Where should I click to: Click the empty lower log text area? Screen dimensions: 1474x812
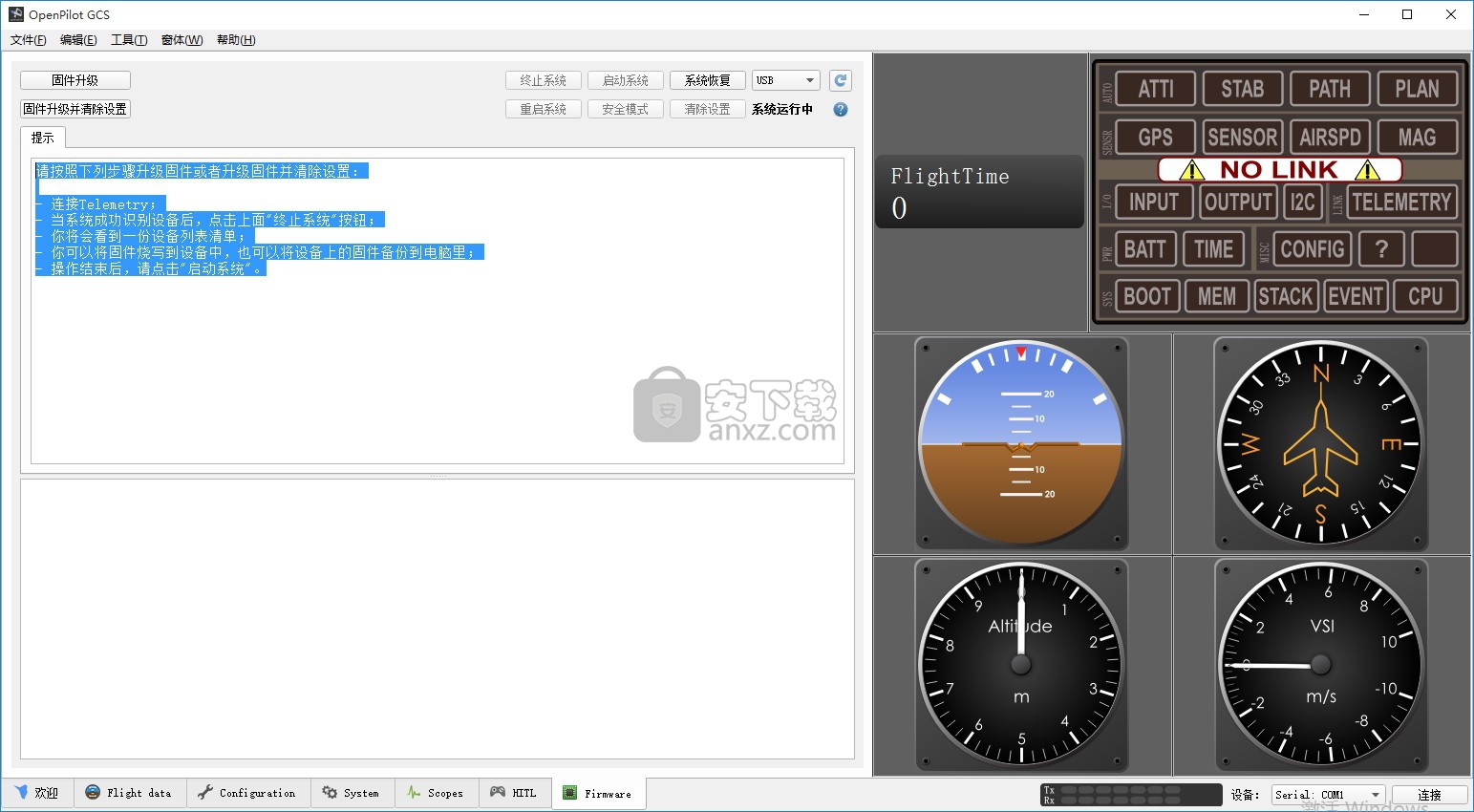pyautogui.click(x=438, y=619)
